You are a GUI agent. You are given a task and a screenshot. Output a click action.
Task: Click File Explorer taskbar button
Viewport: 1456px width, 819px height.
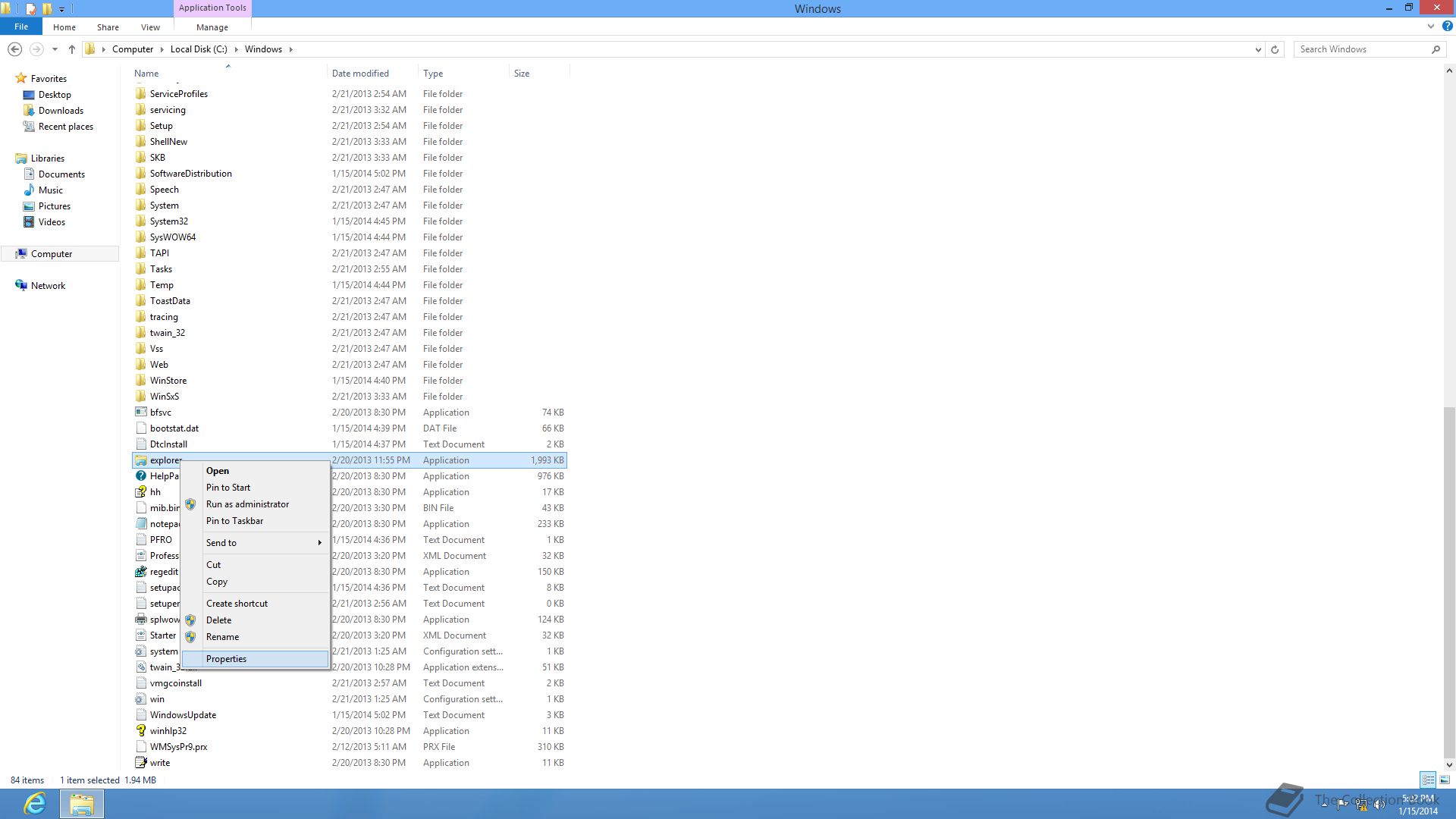pos(82,804)
